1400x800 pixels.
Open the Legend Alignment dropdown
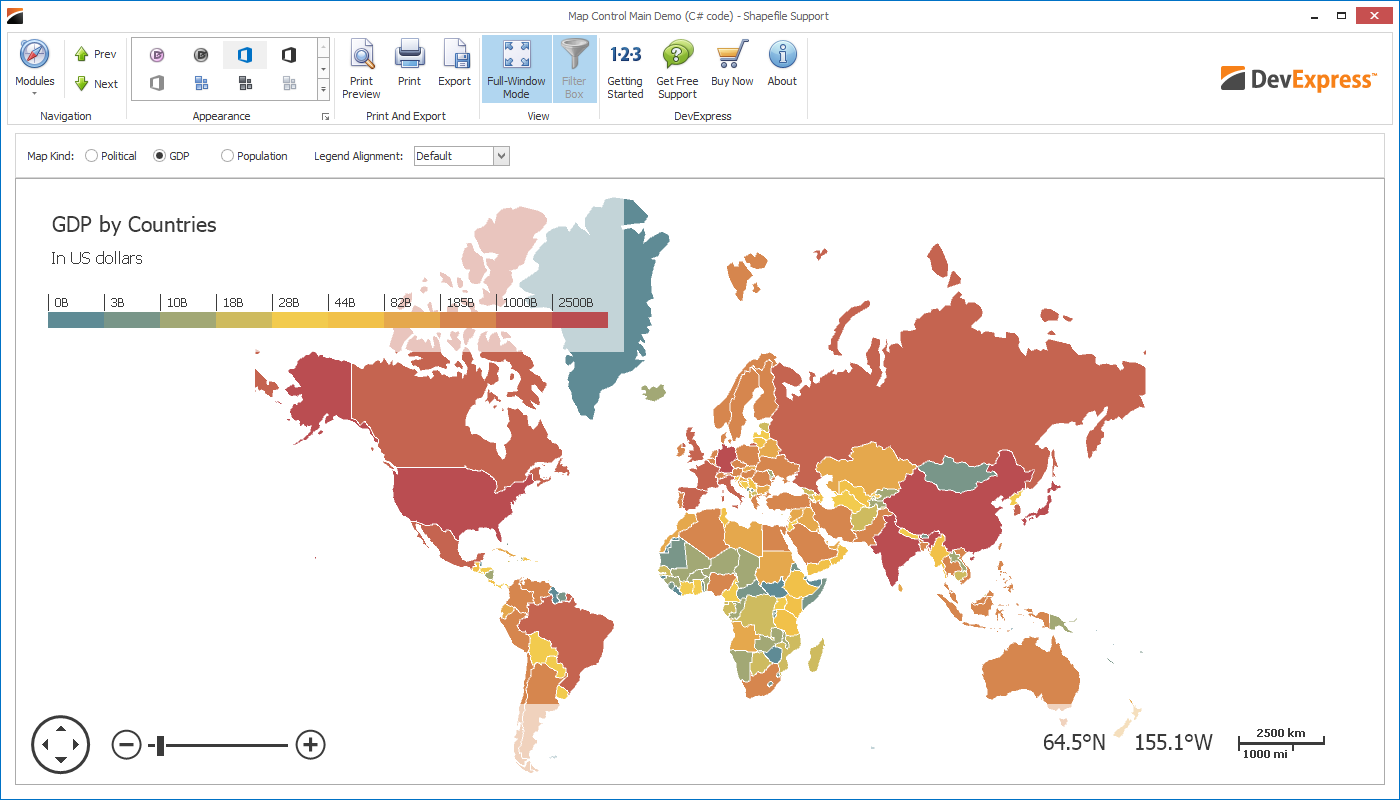(x=501, y=156)
